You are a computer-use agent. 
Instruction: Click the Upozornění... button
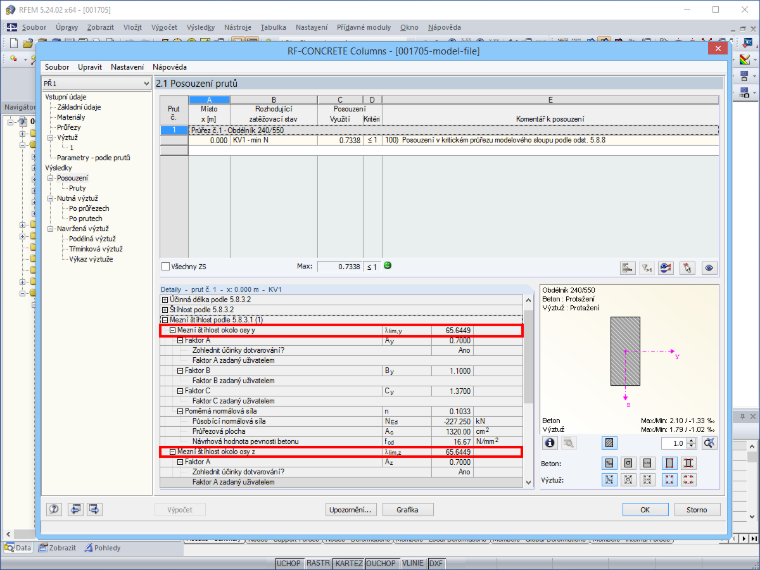coord(350,509)
